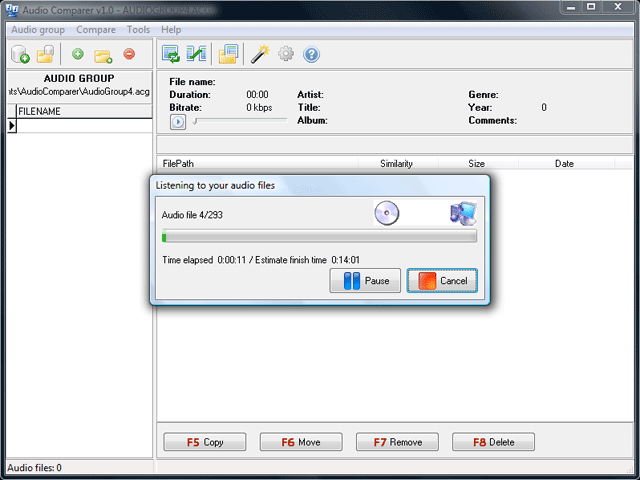The image size is (640, 480).
Task: Click the '0 kbps' bitrate value
Action: coord(259,108)
